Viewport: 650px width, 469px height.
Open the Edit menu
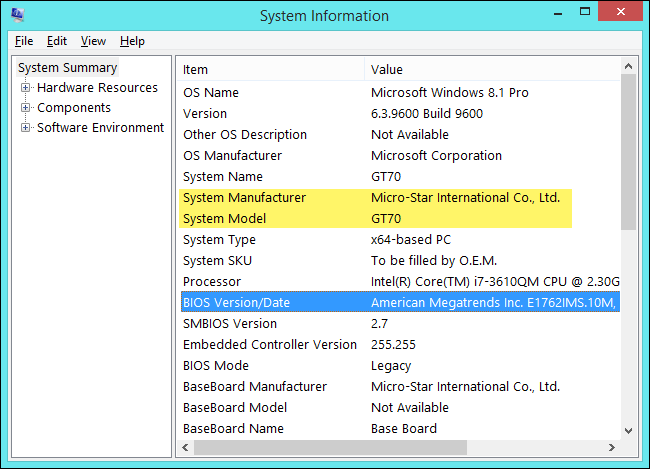click(x=57, y=41)
